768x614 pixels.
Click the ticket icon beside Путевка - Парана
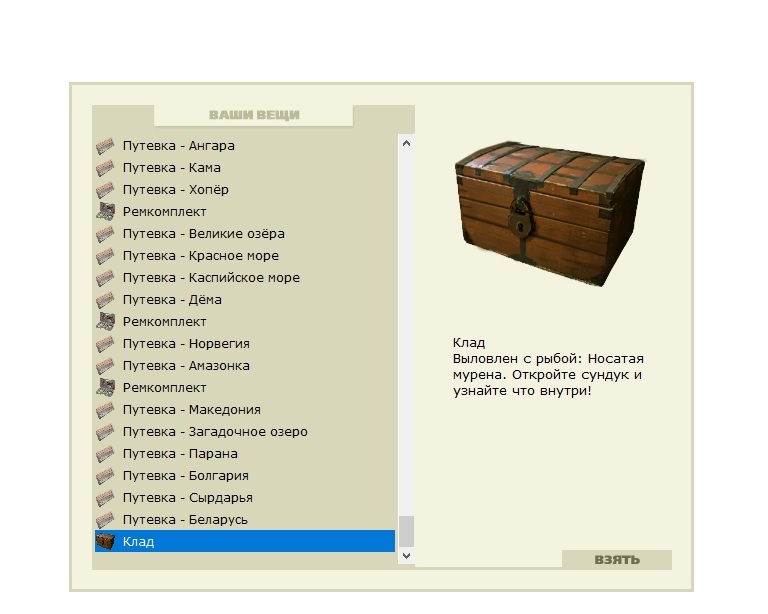click(105, 454)
